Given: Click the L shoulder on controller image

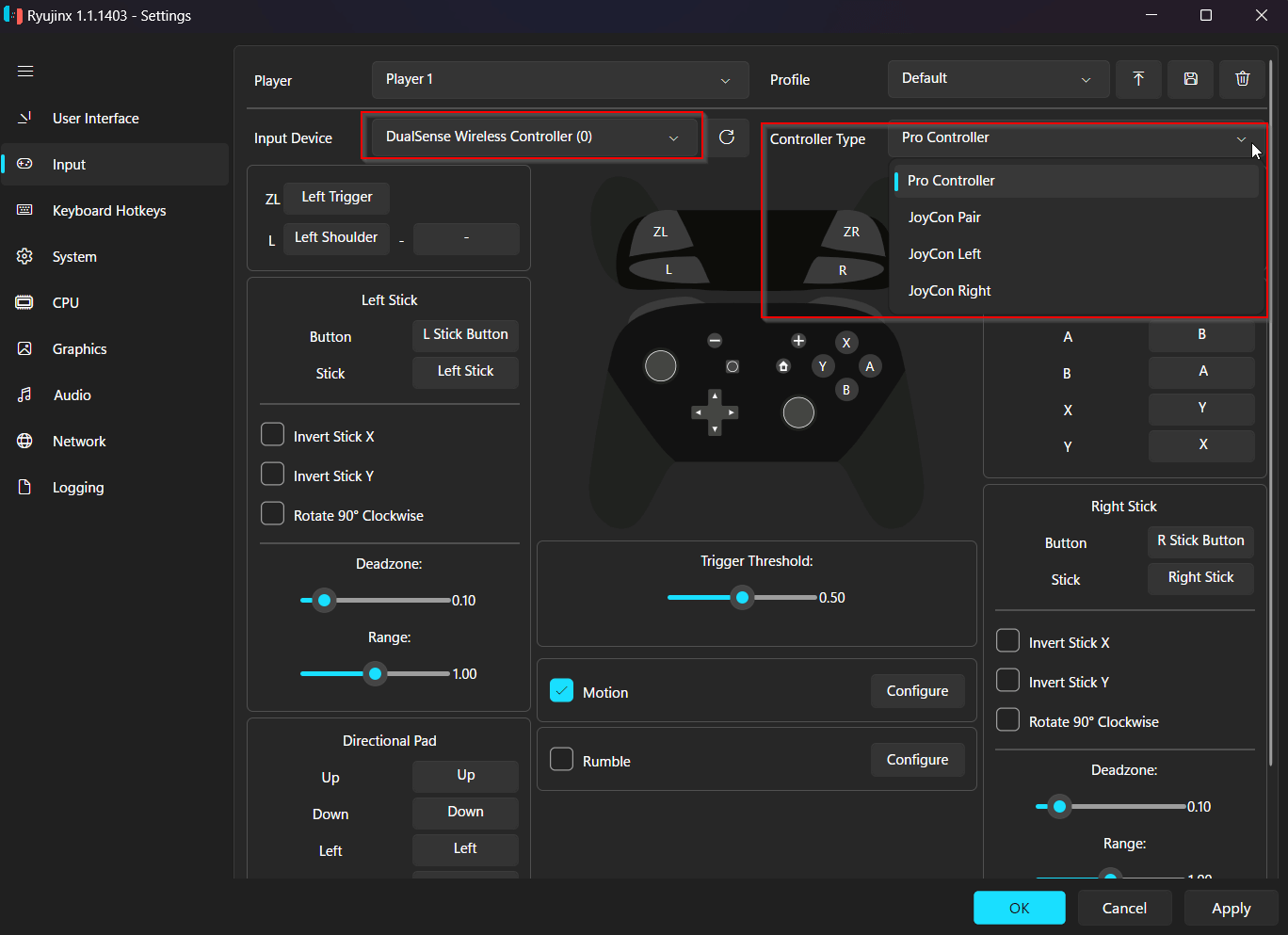Looking at the screenshot, I should (668, 270).
